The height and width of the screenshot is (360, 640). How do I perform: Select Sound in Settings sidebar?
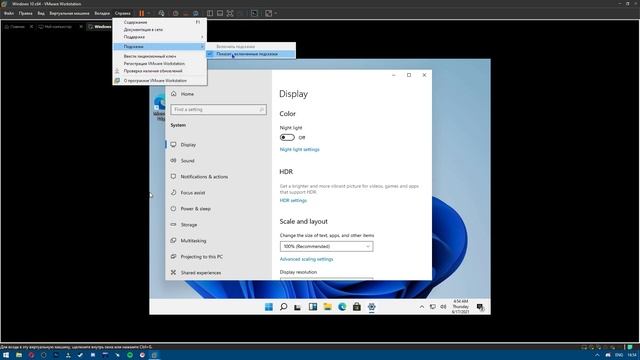(x=218, y=160)
